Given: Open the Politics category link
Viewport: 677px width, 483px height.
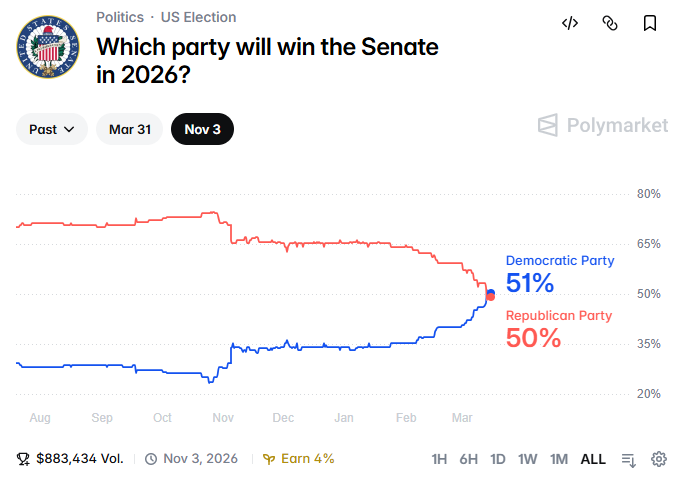Looking at the screenshot, I should [x=120, y=17].
